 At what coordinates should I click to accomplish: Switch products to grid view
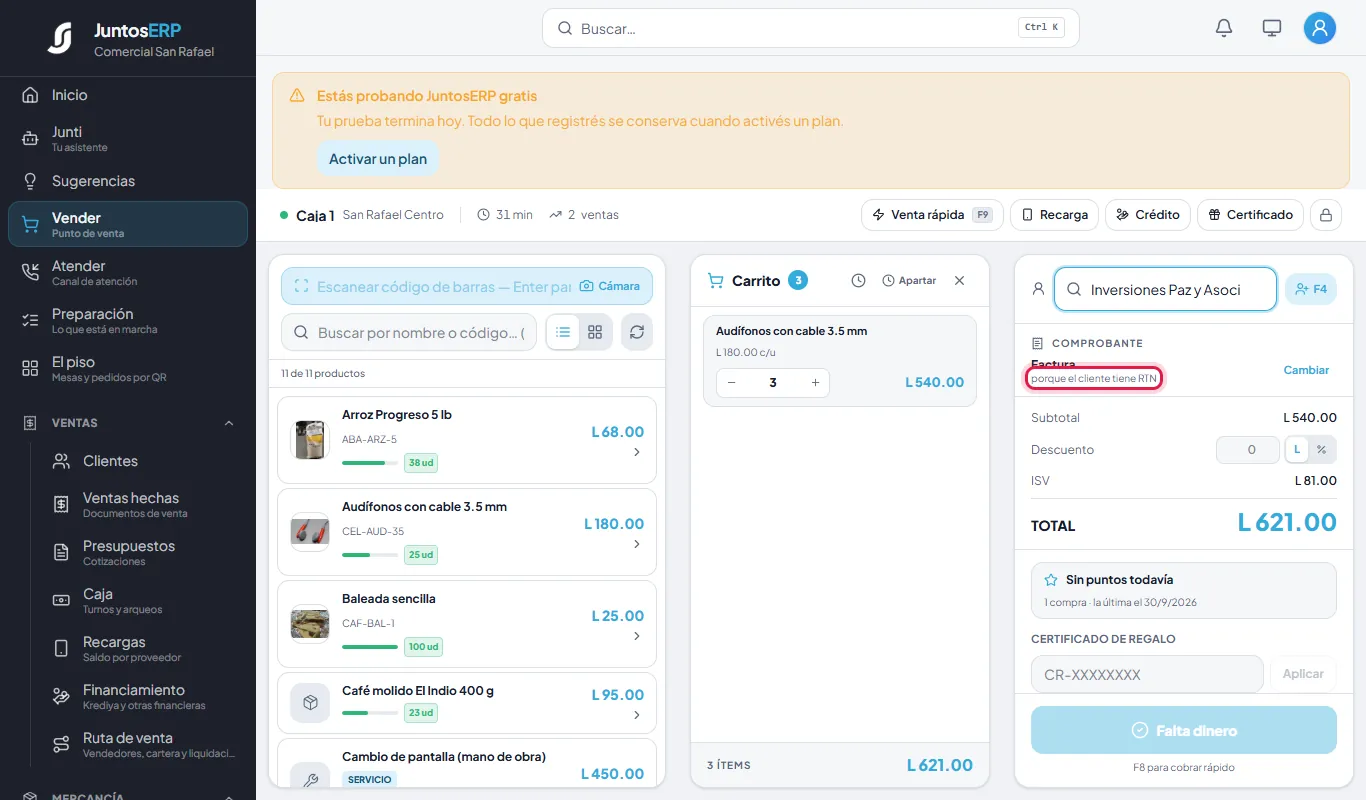(x=595, y=332)
